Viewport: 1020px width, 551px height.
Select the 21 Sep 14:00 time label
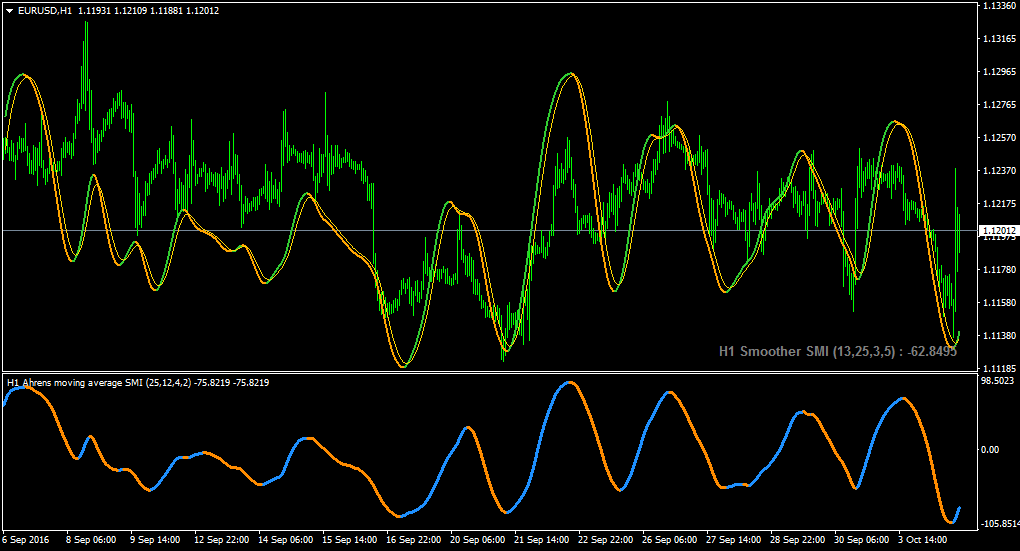pyautogui.click(x=541, y=540)
